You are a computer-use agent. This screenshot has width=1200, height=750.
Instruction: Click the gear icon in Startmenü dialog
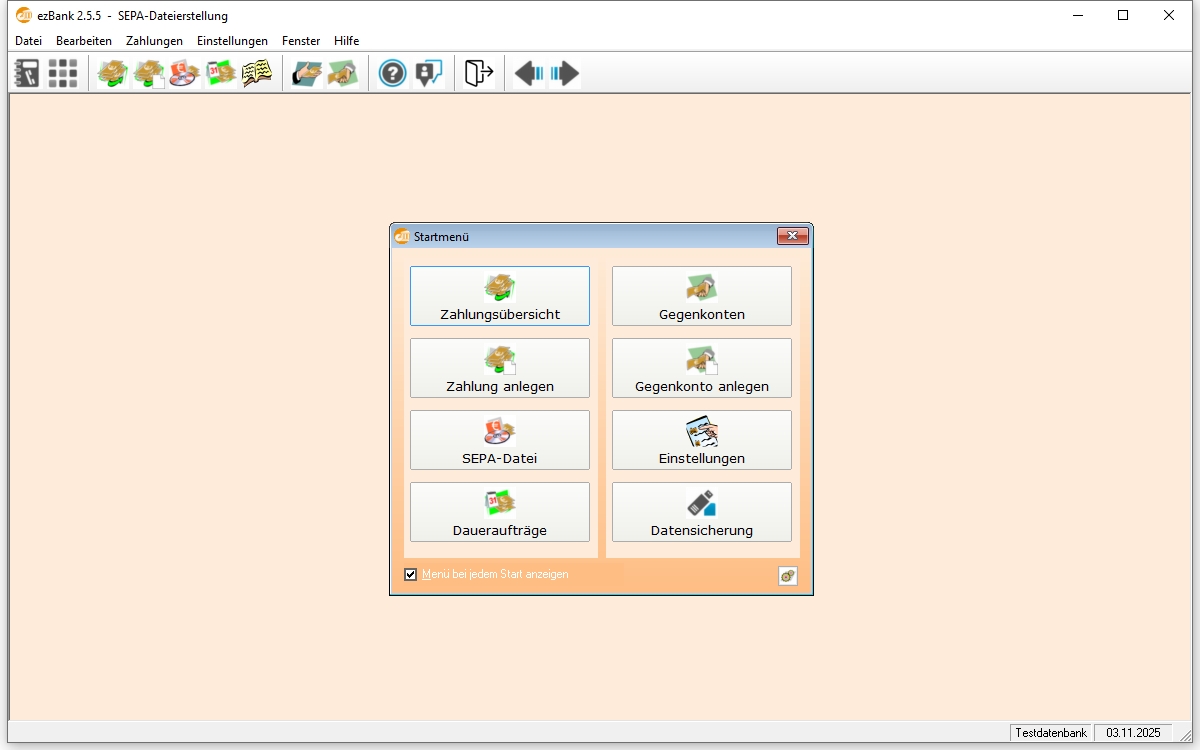coord(788,575)
